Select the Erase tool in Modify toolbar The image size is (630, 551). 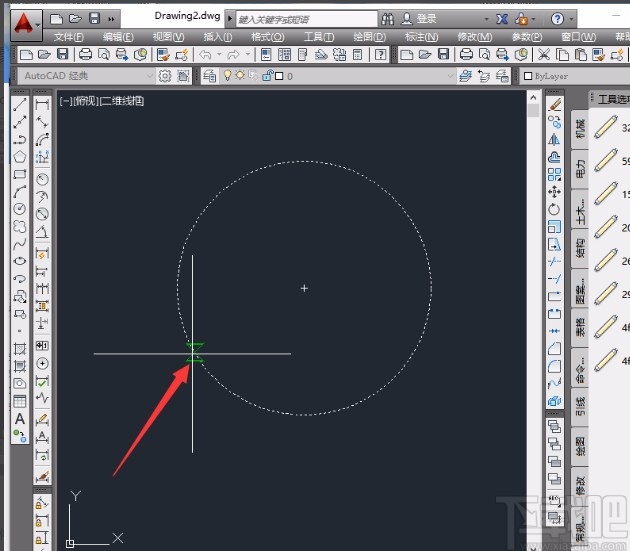pyautogui.click(x=554, y=104)
